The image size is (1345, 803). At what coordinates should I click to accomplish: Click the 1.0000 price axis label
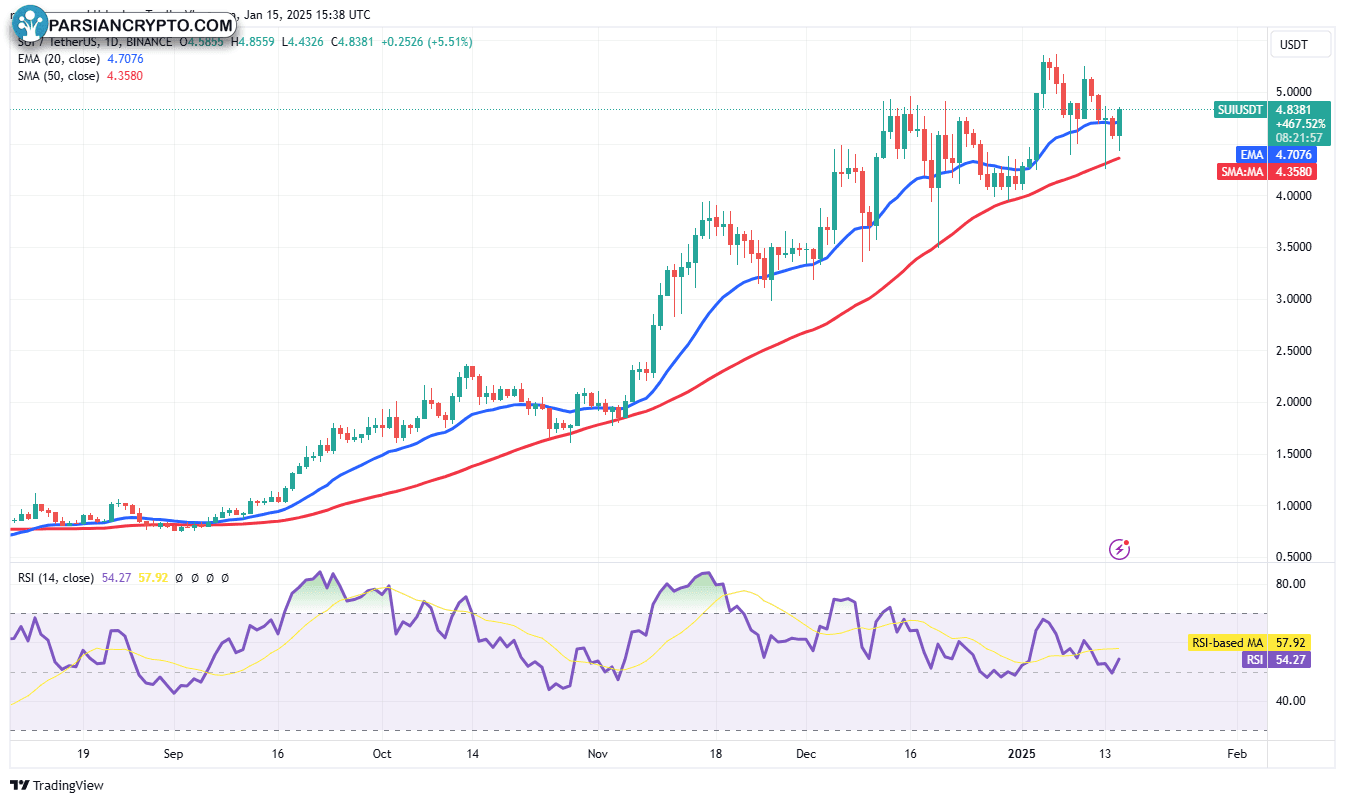coord(1293,506)
